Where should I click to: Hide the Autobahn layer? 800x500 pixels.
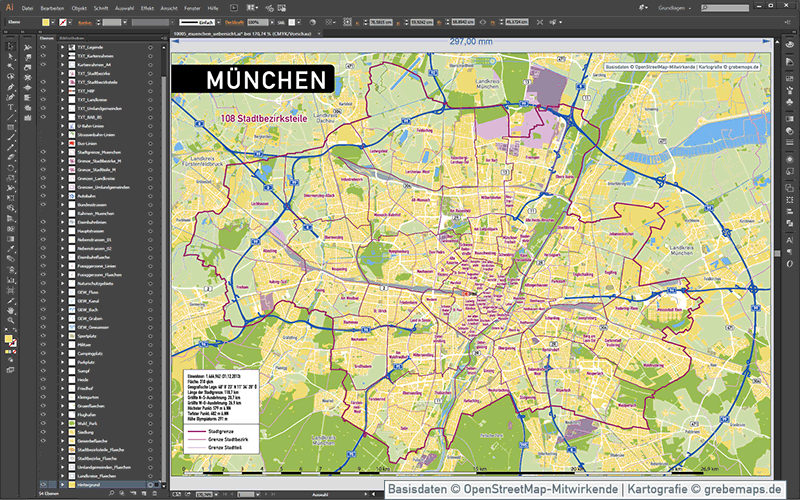(43, 196)
